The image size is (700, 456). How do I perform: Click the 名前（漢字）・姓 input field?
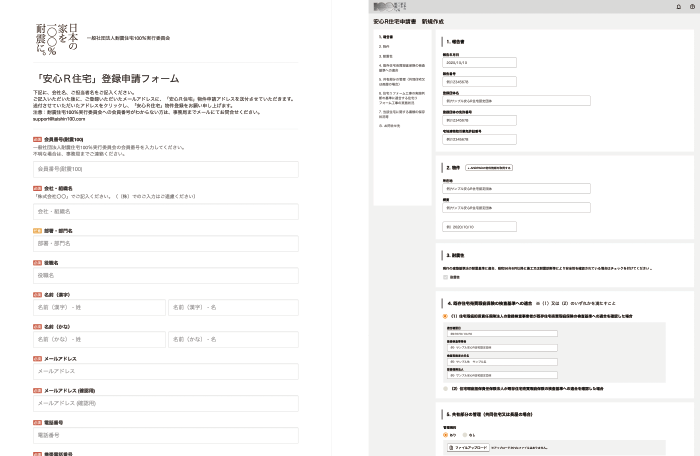pyautogui.click(x=99, y=308)
